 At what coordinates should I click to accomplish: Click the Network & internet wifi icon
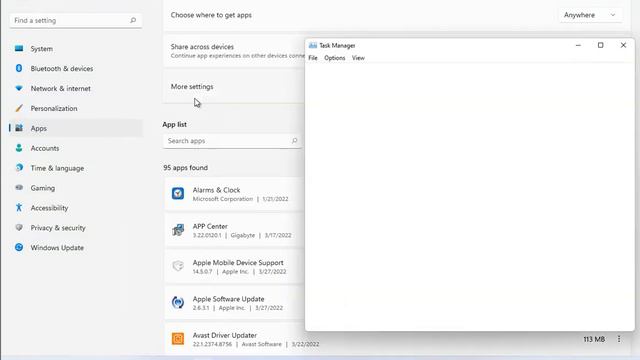(19, 88)
